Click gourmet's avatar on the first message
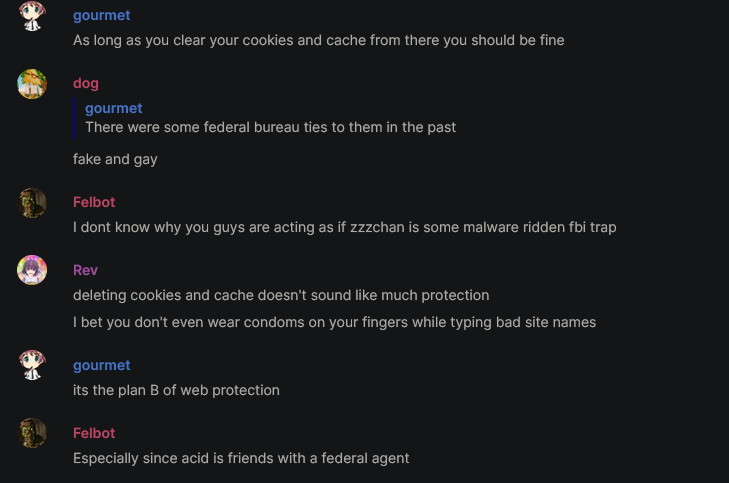Image resolution: width=729 pixels, height=483 pixels. coord(32,16)
